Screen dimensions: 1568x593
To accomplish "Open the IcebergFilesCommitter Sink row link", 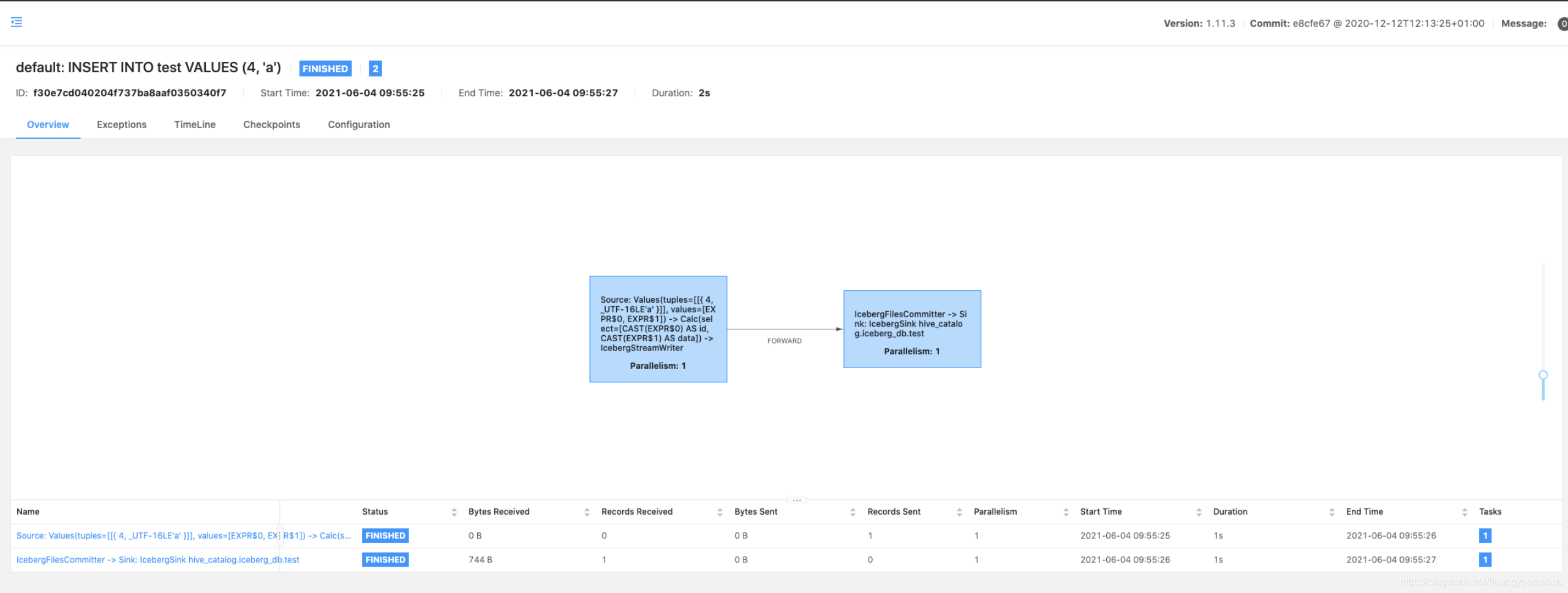I will 157,560.
